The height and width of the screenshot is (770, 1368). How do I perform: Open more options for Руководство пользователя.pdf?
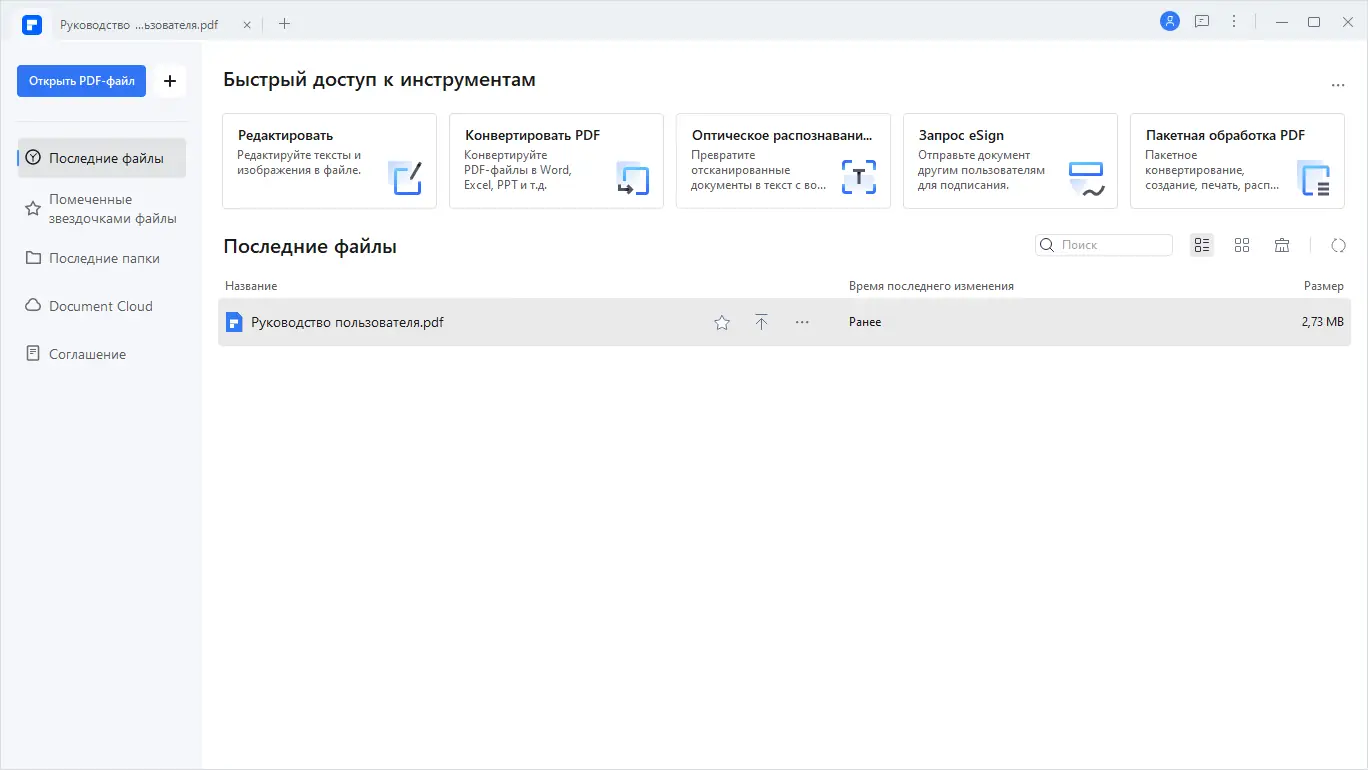[801, 322]
